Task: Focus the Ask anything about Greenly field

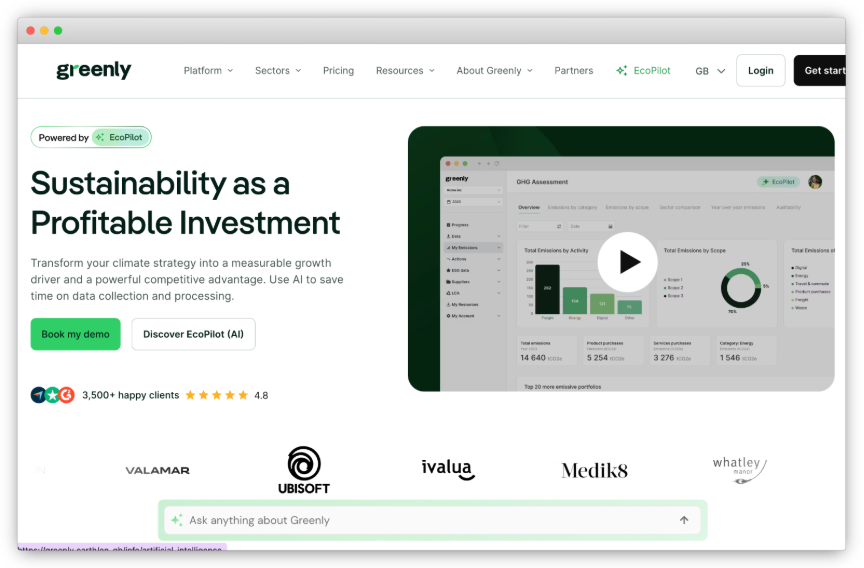Action: 433,520
